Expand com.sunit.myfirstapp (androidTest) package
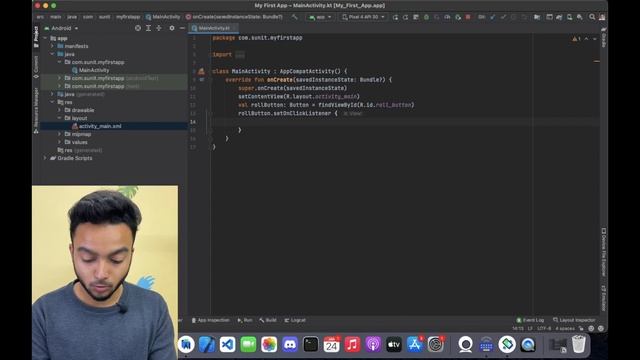The image size is (640, 360). pos(60,78)
